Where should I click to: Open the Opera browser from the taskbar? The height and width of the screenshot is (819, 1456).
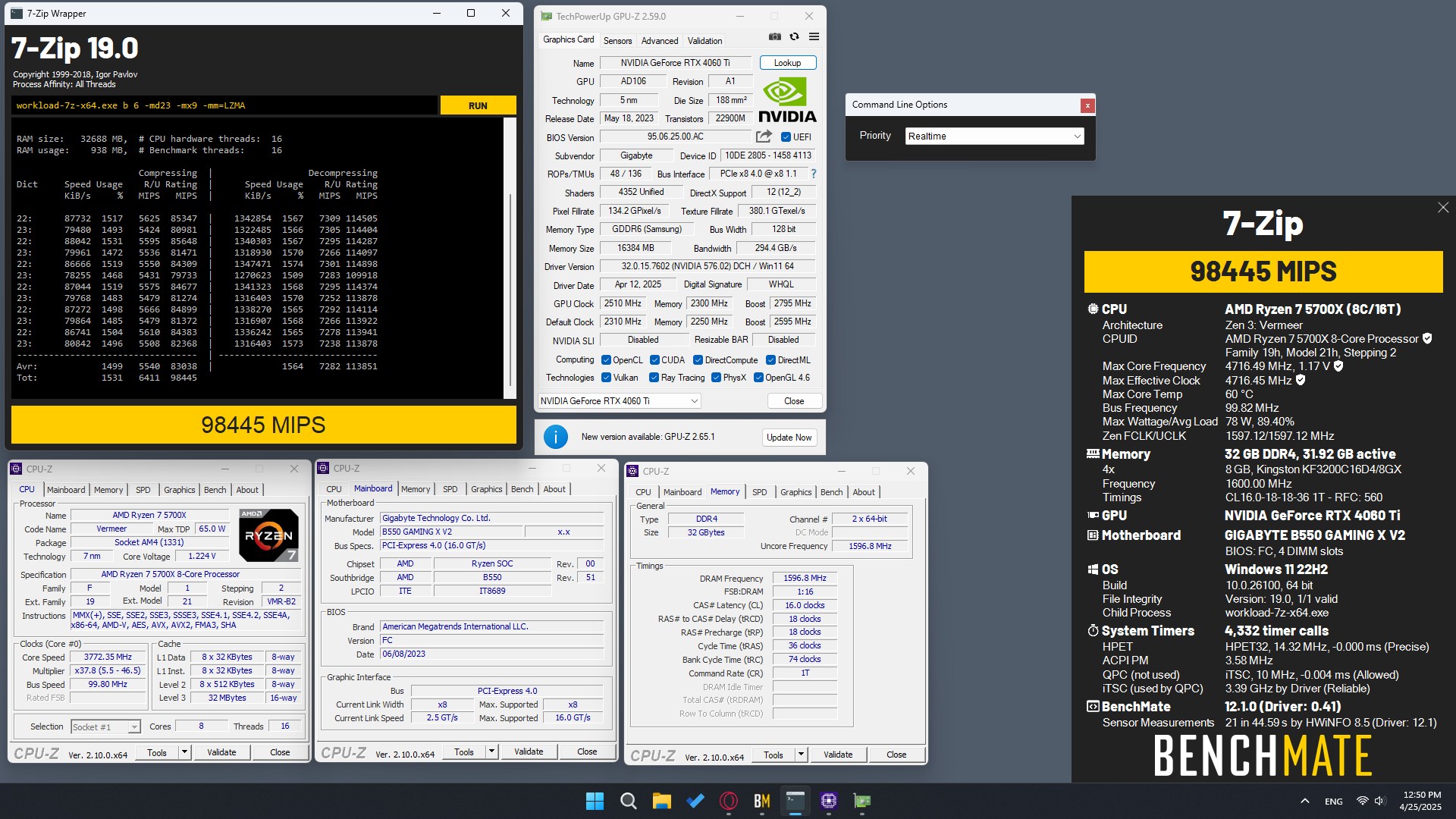click(728, 801)
